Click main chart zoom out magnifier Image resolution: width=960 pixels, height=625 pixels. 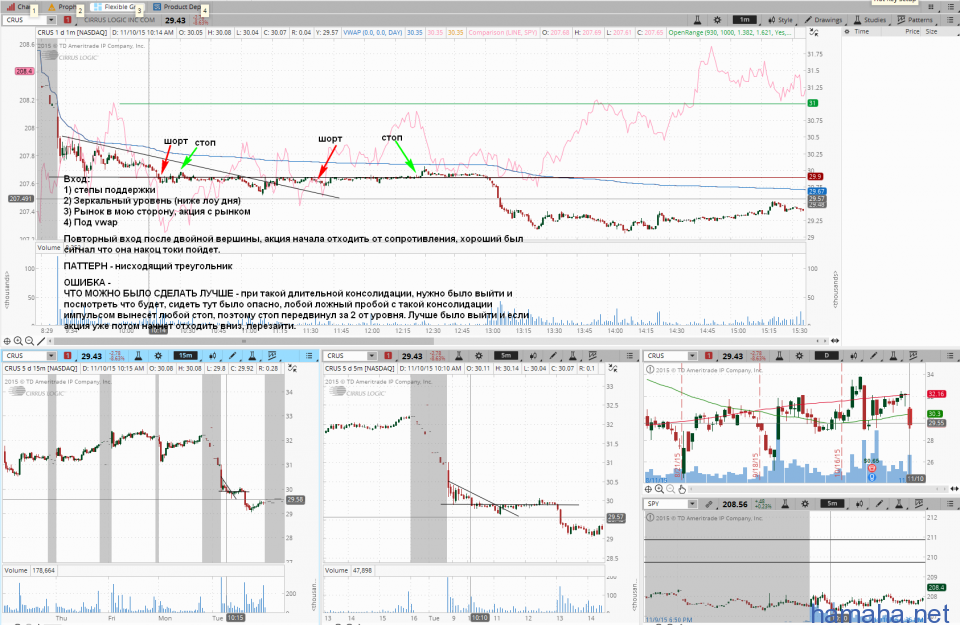pos(29,341)
